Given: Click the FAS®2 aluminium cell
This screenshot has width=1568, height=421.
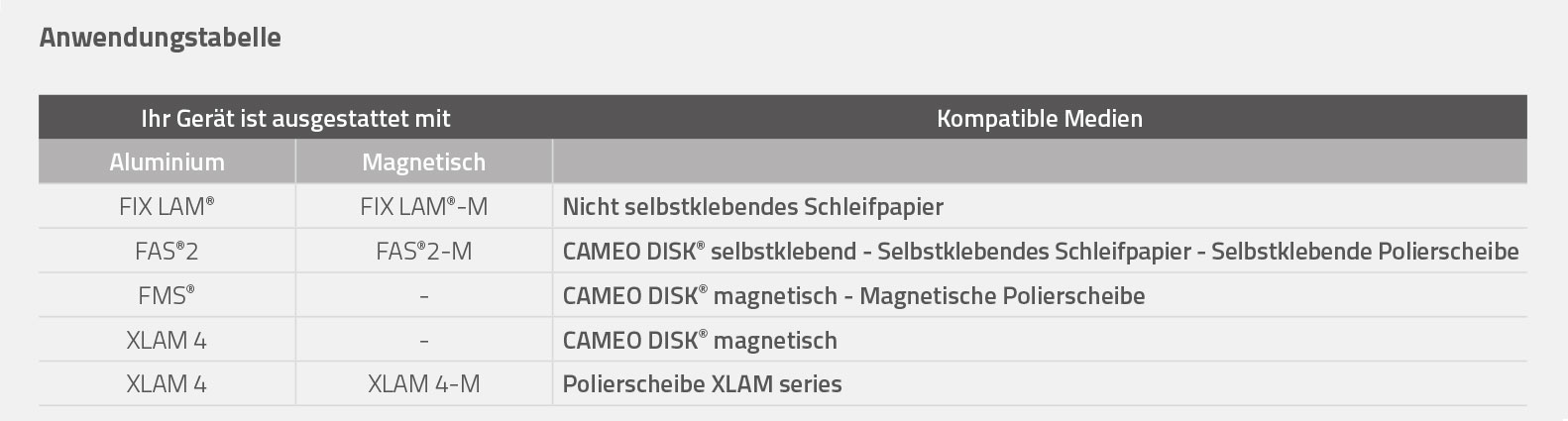Looking at the screenshot, I should [167, 252].
